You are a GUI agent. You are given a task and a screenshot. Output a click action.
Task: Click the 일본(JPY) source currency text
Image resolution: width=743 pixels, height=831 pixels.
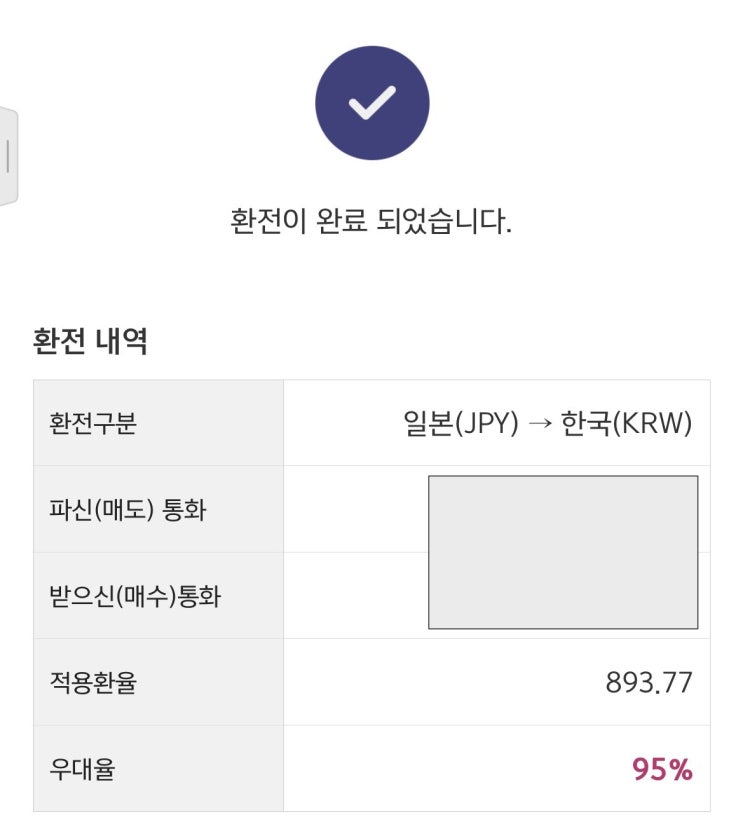pyautogui.click(x=460, y=424)
